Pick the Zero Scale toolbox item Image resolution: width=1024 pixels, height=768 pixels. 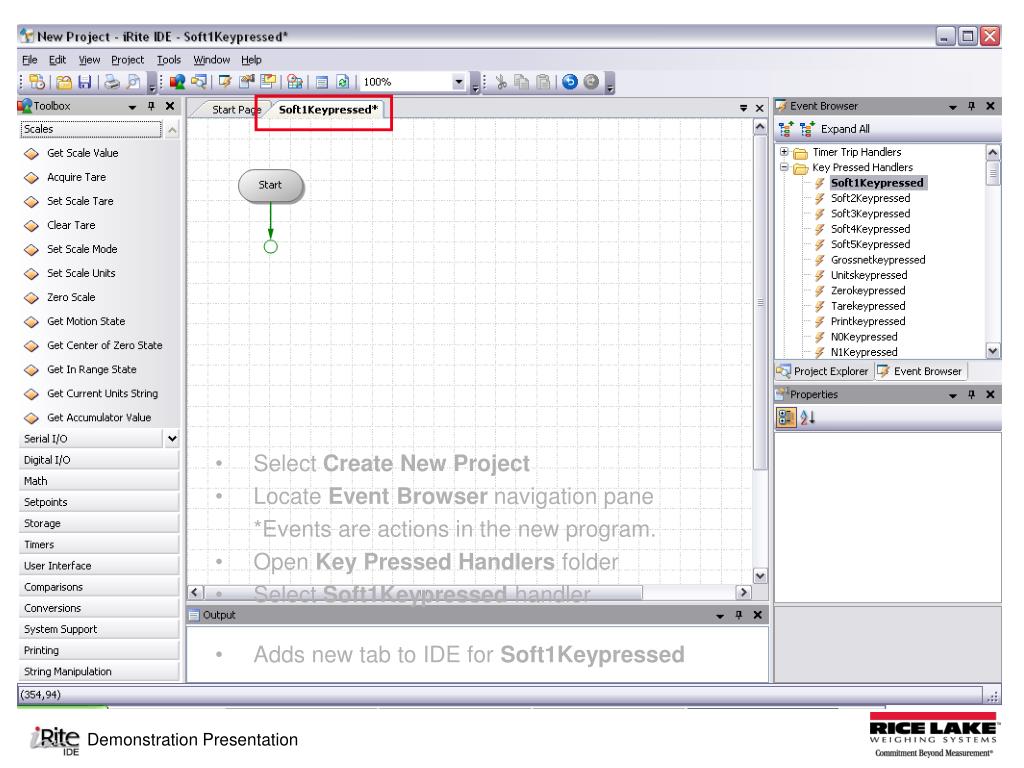(x=71, y=297)
